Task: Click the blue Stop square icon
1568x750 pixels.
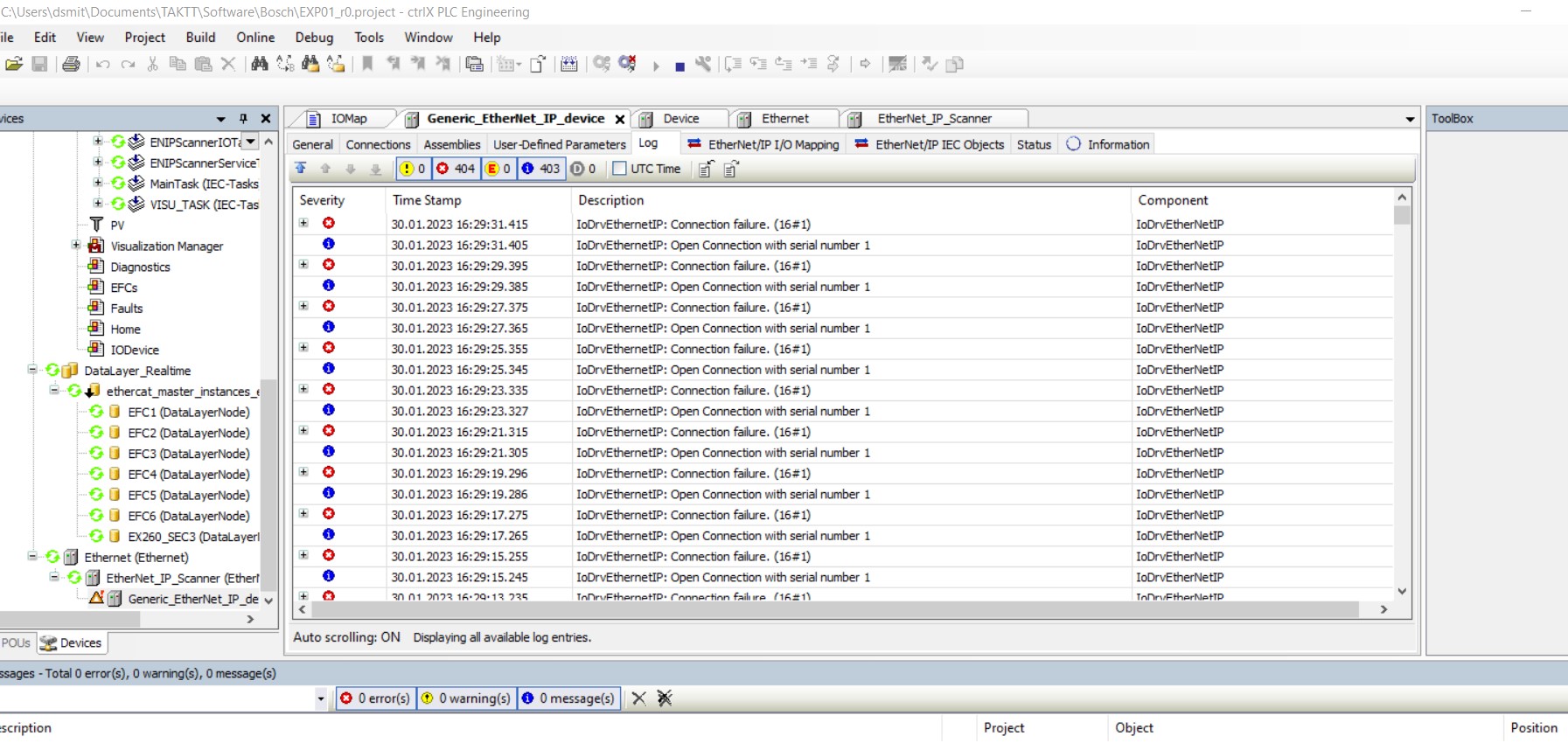Action: pyautogui.click(x=679, y=66)
